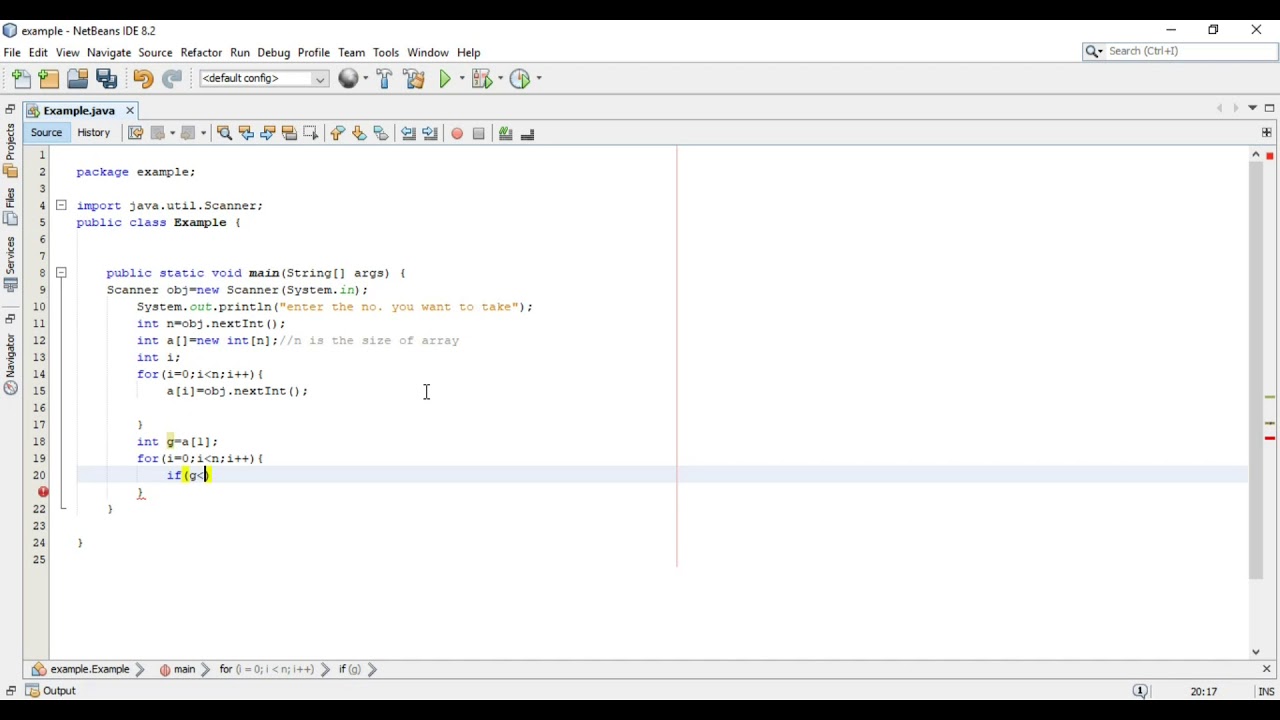Open the editor documents list dropdown arrow
This screenshot has width=1280, height=720.
tap(1252, 108)
